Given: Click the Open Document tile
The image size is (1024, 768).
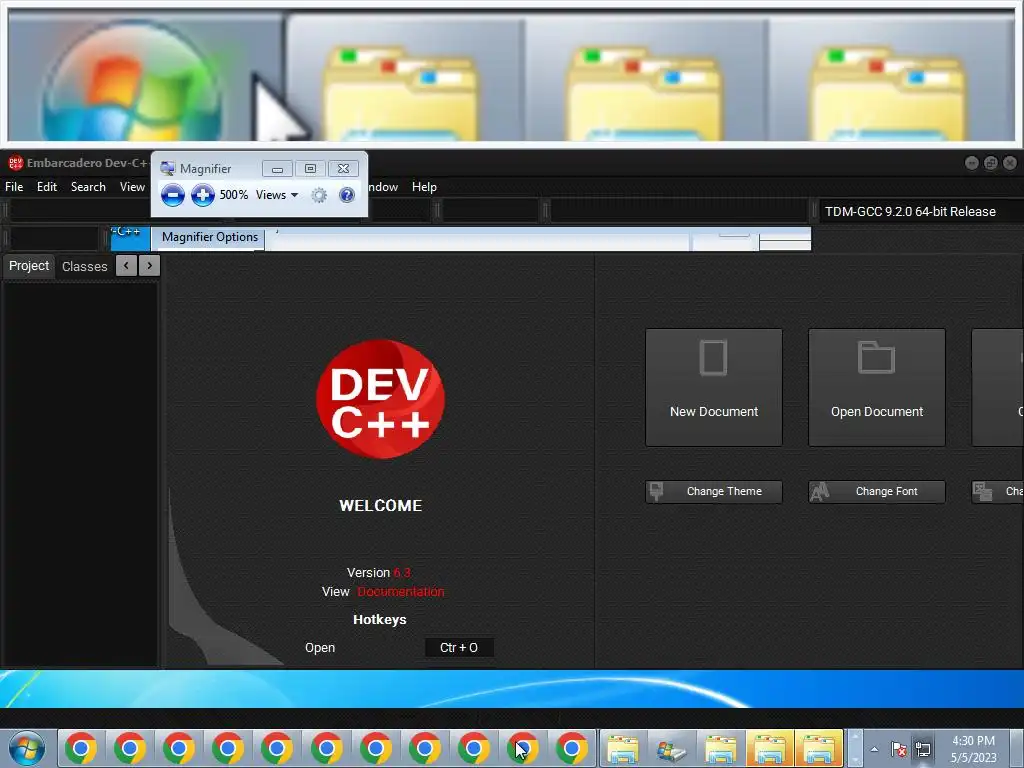Looking at the screenshot, I should pos(877,388).
